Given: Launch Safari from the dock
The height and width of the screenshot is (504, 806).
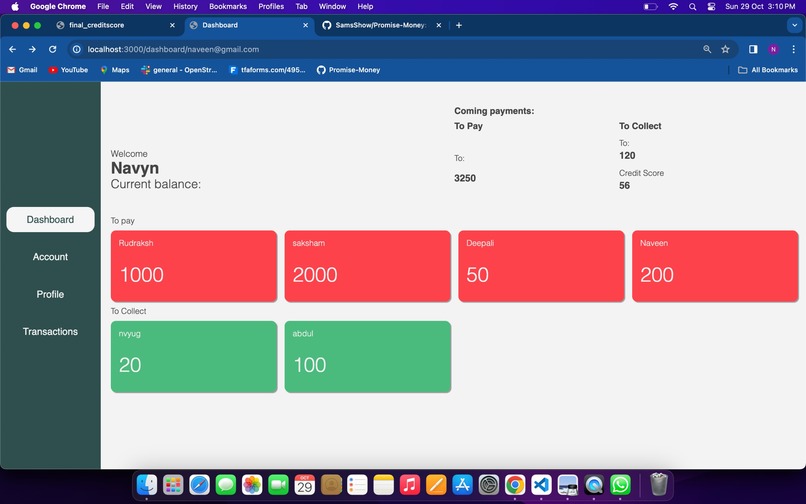Looking at the screenshot, I should 199,484.
